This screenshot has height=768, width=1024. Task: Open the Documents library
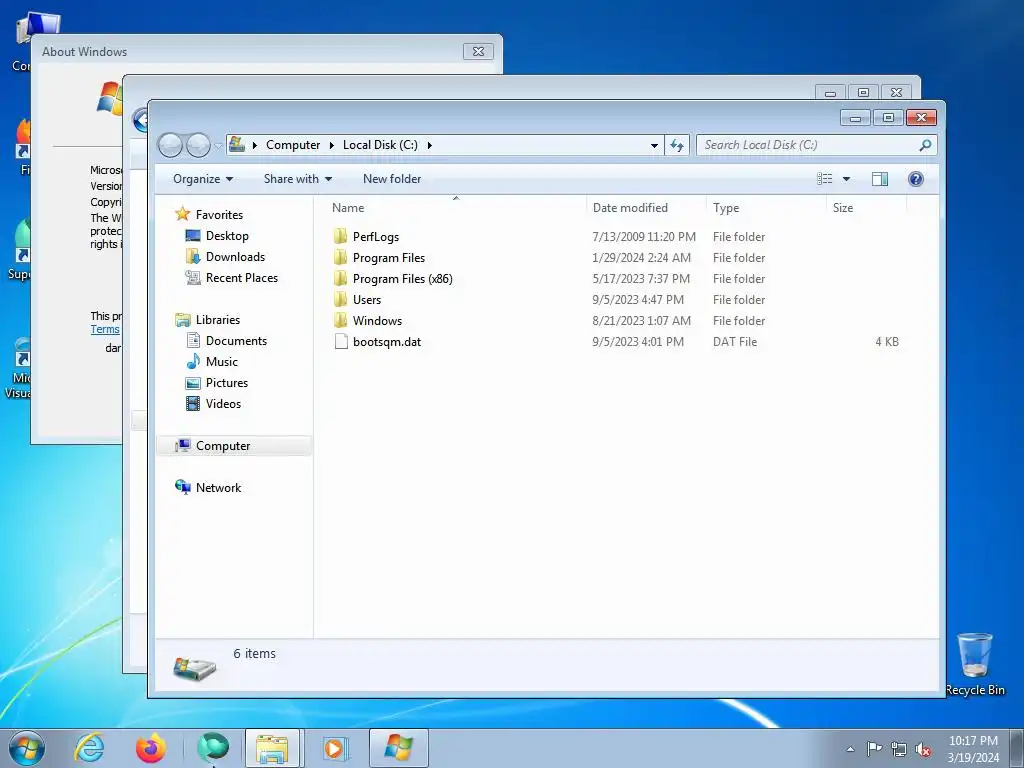click(236, 340)
